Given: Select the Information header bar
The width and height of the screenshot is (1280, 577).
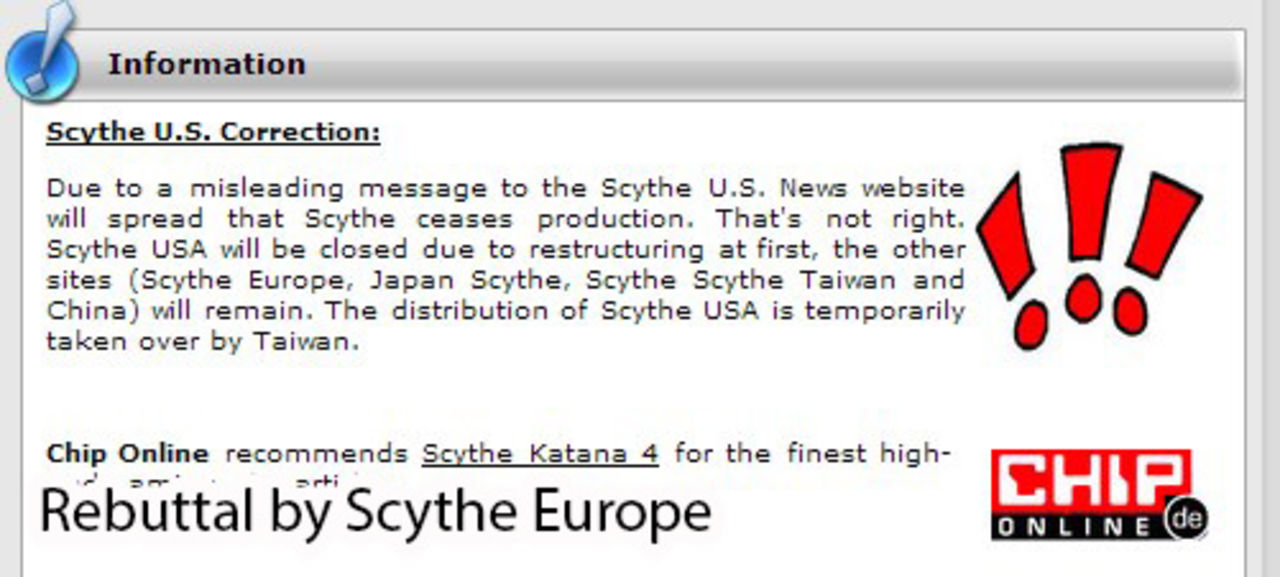Looking at the screenshot, I should click(207, 63).
